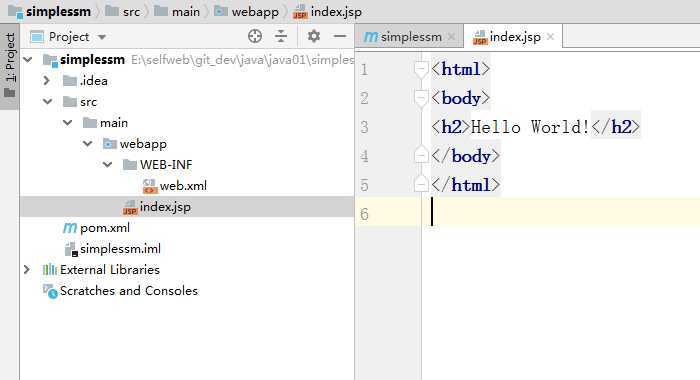The width and height of the screenshot is (700, 380).
Task: Click index.jsp breadcrumb in navigation bar
Action: (x=336, y=12)
